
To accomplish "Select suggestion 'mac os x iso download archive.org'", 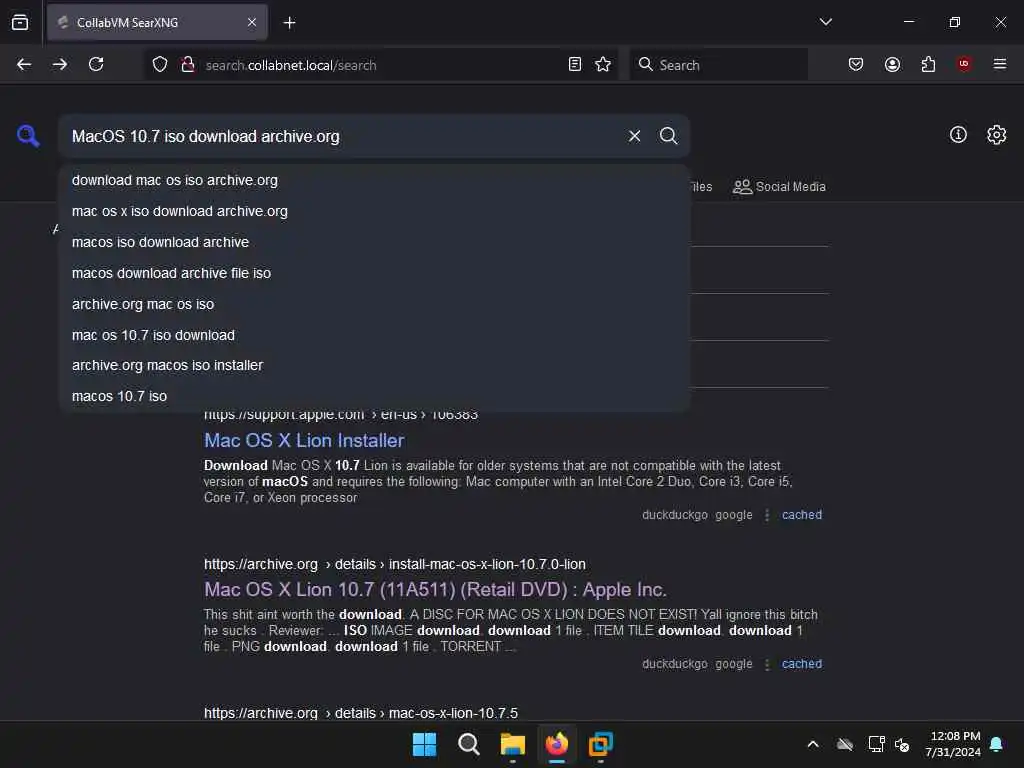I will [374, 211].
